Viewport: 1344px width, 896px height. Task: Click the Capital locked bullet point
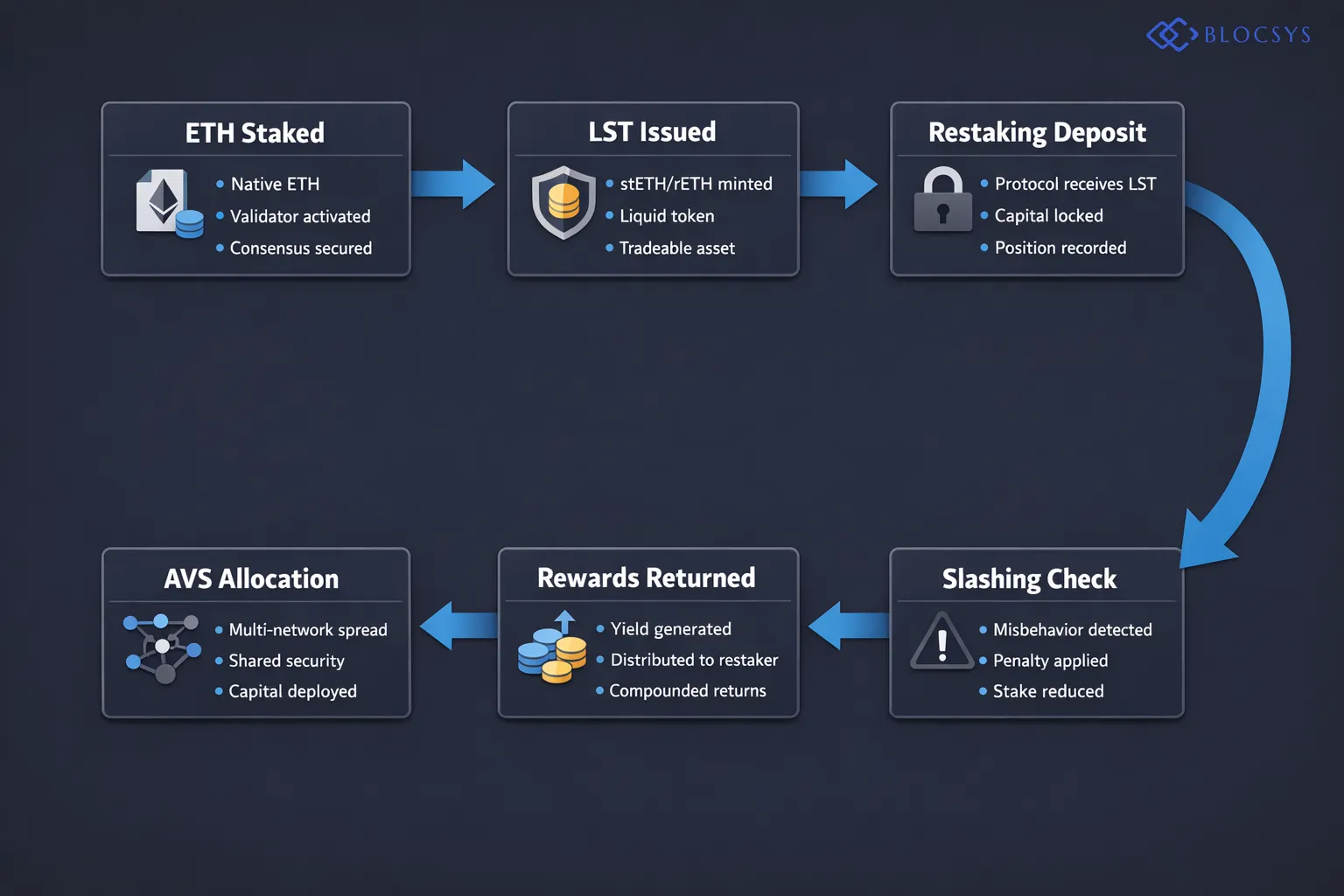coord(1048,216)
